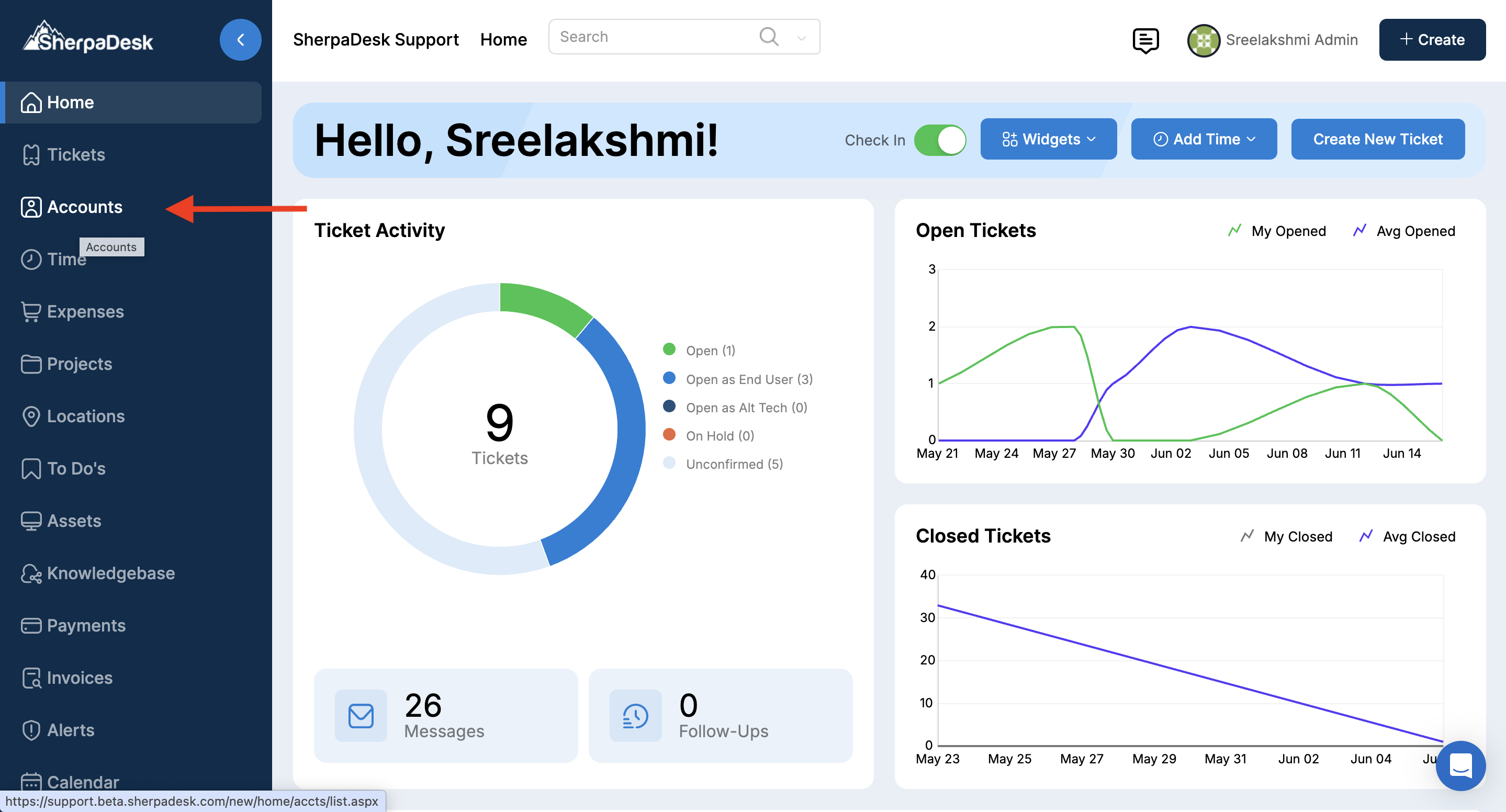The width and height of the screenshot is (1506, 812).
Task: Open Tickets in the sidebar
Action: pyautogui.click(x=75, y=154)
